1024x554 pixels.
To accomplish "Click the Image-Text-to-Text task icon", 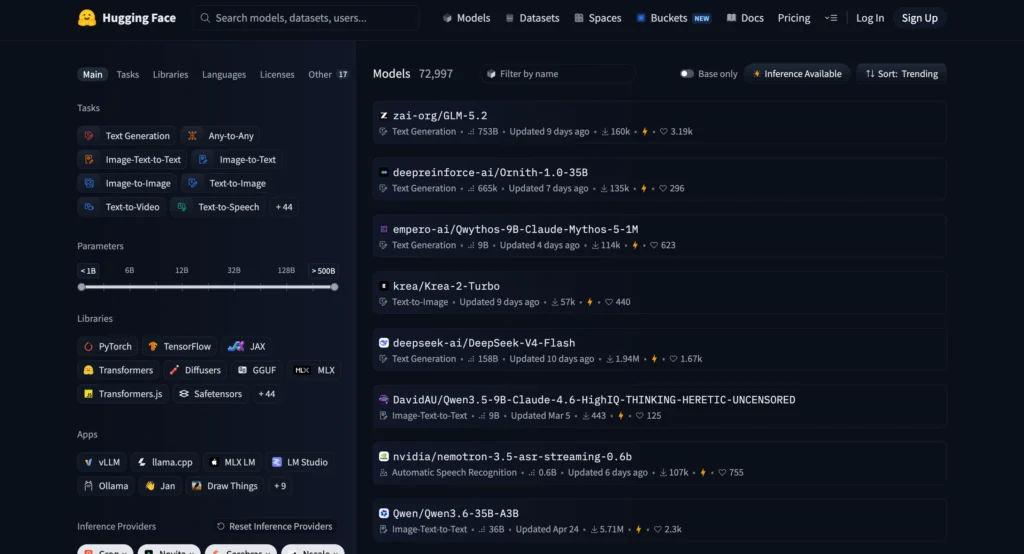I will (x=89, y=159).
